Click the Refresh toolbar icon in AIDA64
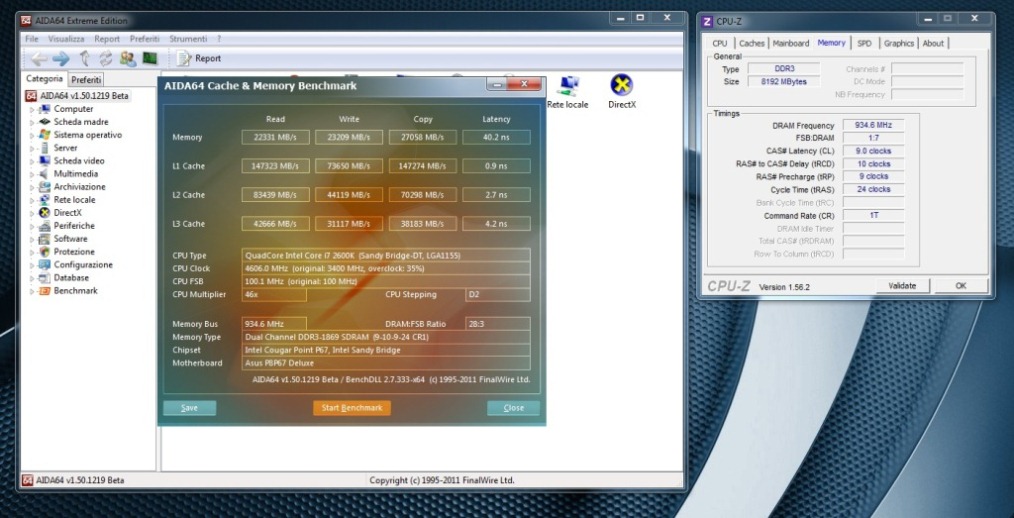The height and width of the screenshot is (518, 1014). [x=105, y=59]
